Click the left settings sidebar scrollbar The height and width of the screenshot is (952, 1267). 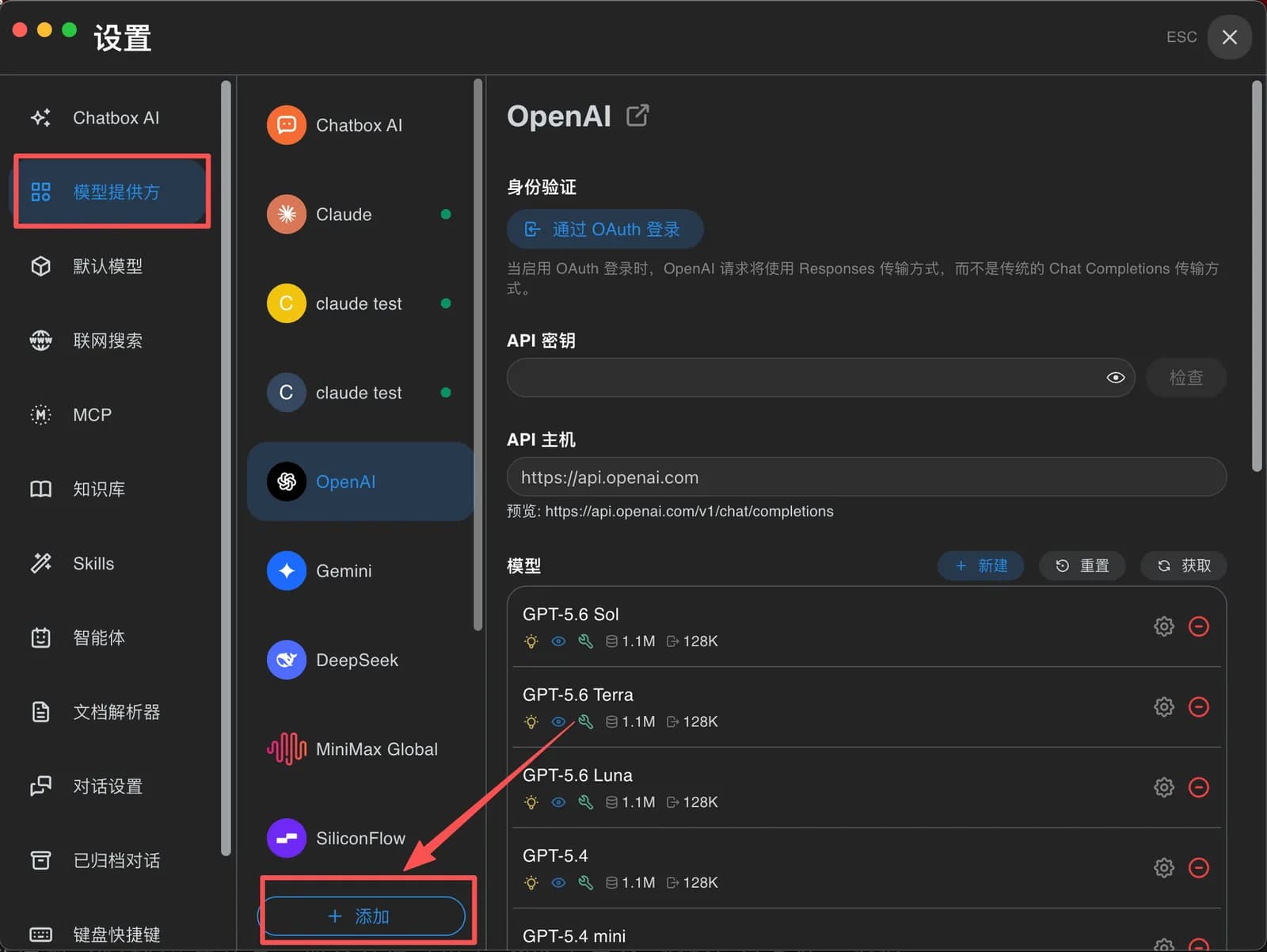coord(226,467)
